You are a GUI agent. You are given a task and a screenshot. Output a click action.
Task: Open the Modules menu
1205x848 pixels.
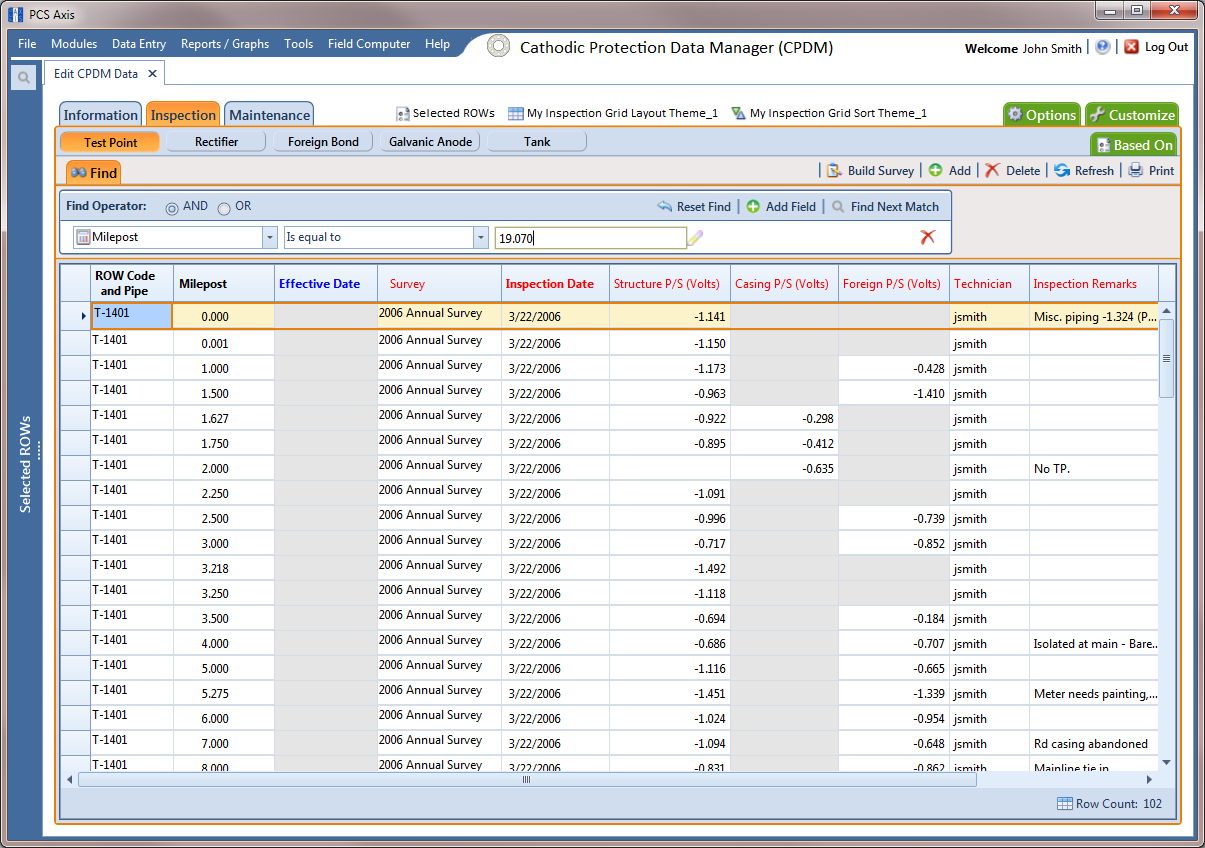click(x=74, y=44)
